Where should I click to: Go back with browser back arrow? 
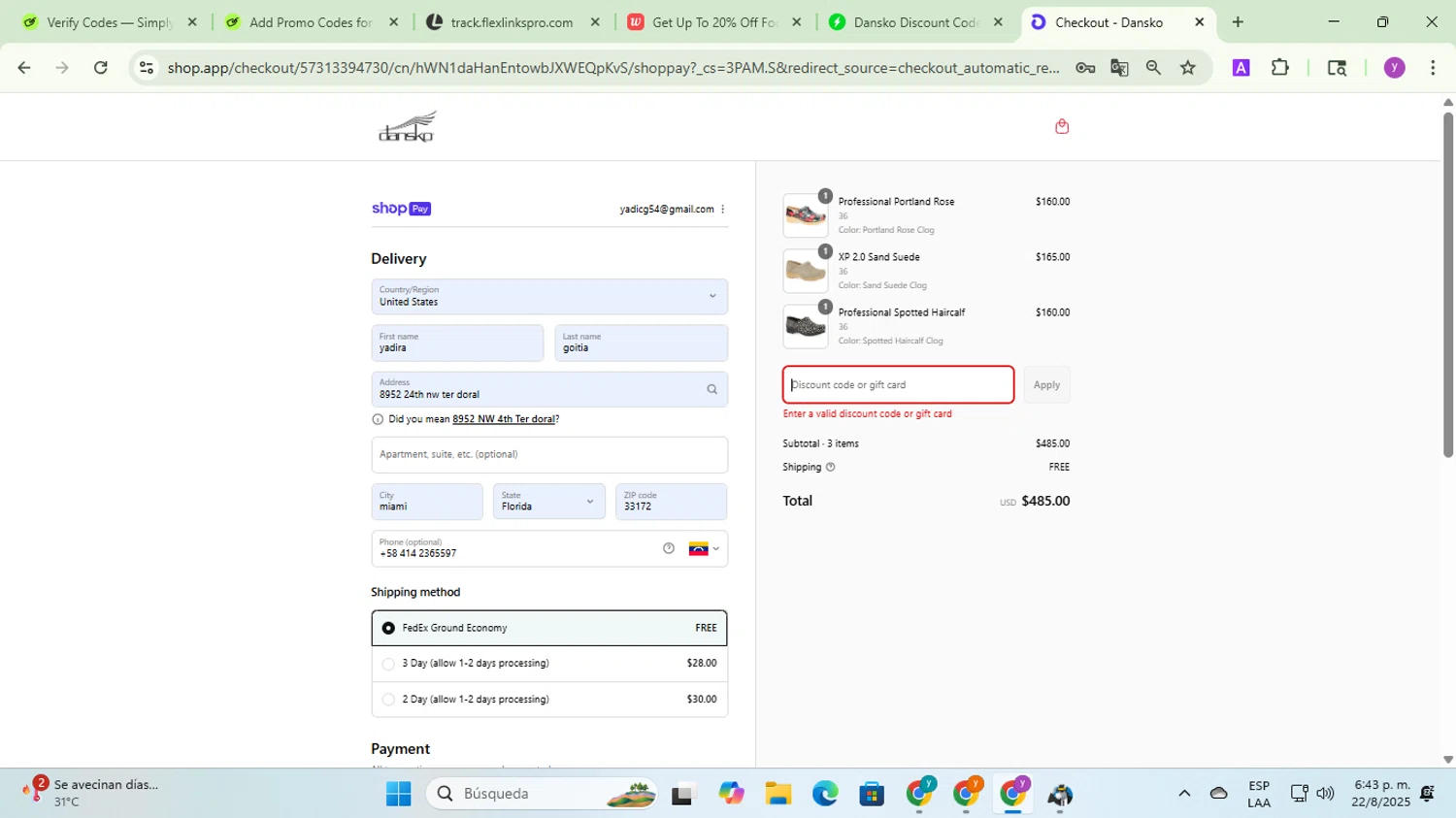24,68
